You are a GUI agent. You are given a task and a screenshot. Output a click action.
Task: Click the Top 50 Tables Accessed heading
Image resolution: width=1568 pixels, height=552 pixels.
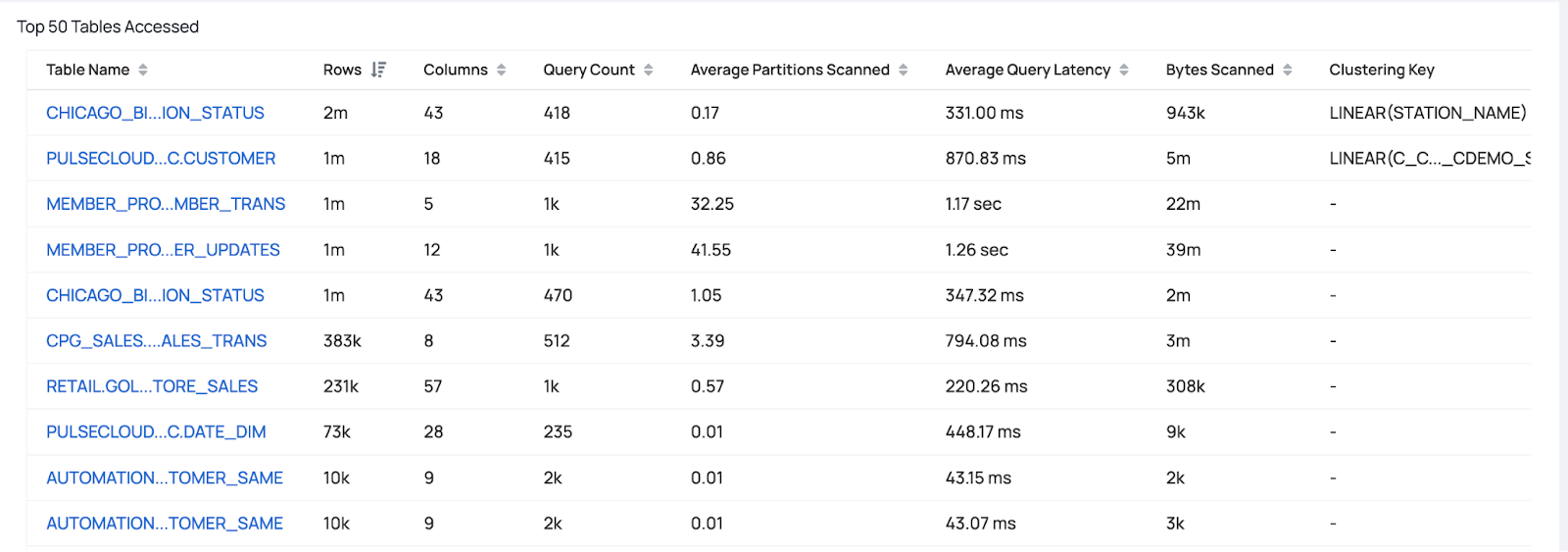pyautogui.click(x=108, y=26)
